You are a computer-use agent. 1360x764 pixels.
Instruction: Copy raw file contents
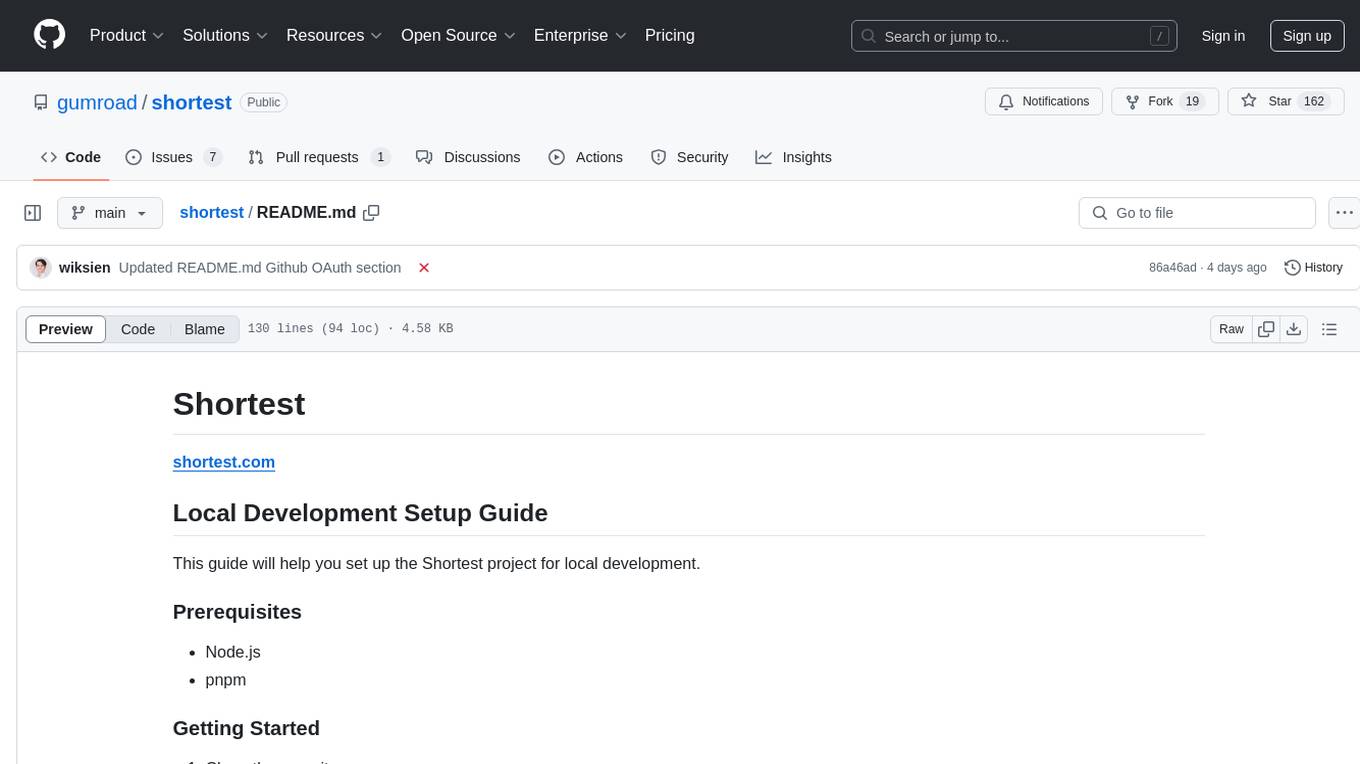pyautogui.click(x=1266, y=329)
